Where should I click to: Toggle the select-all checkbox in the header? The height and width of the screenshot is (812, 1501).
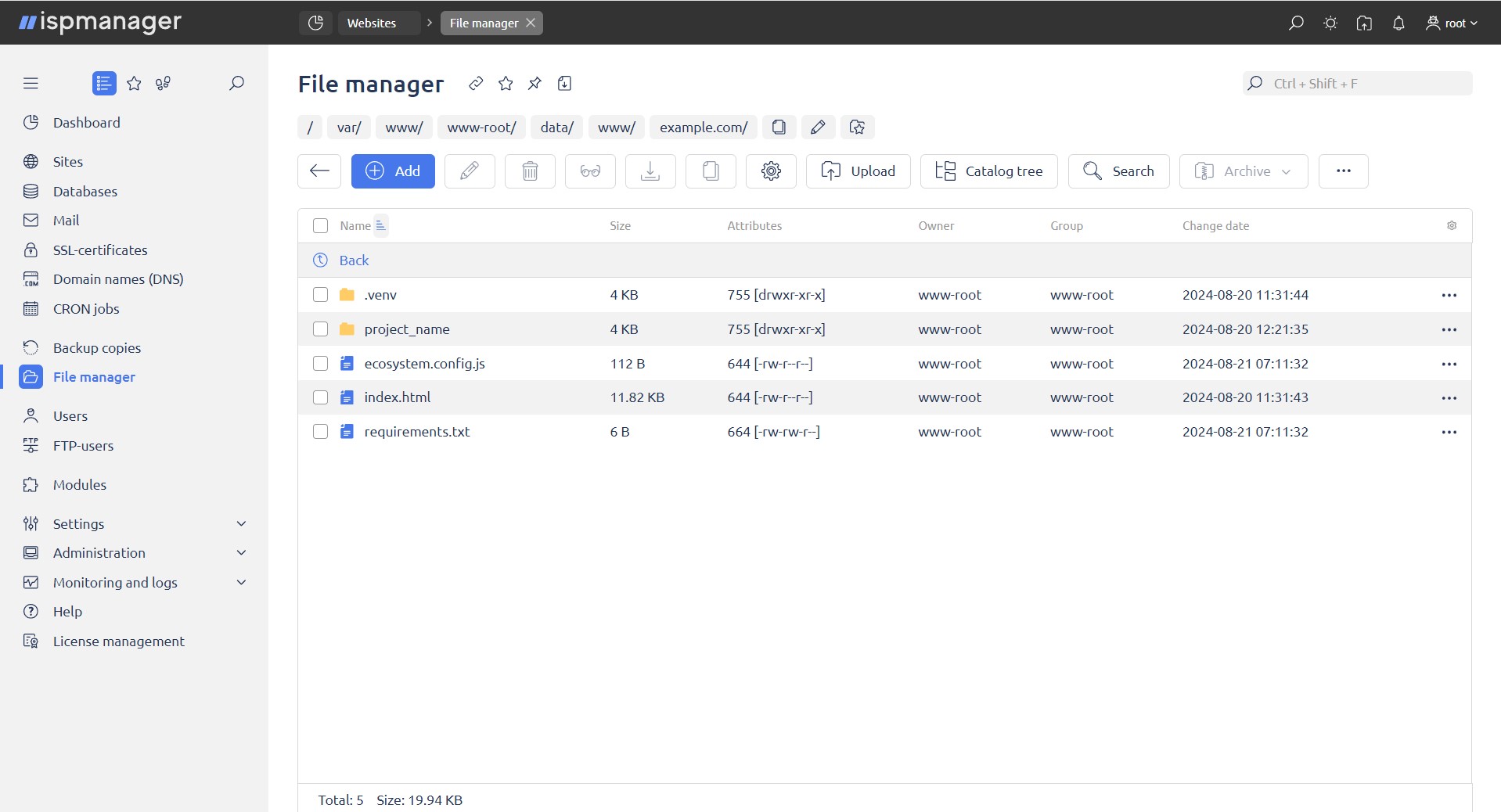320,225
